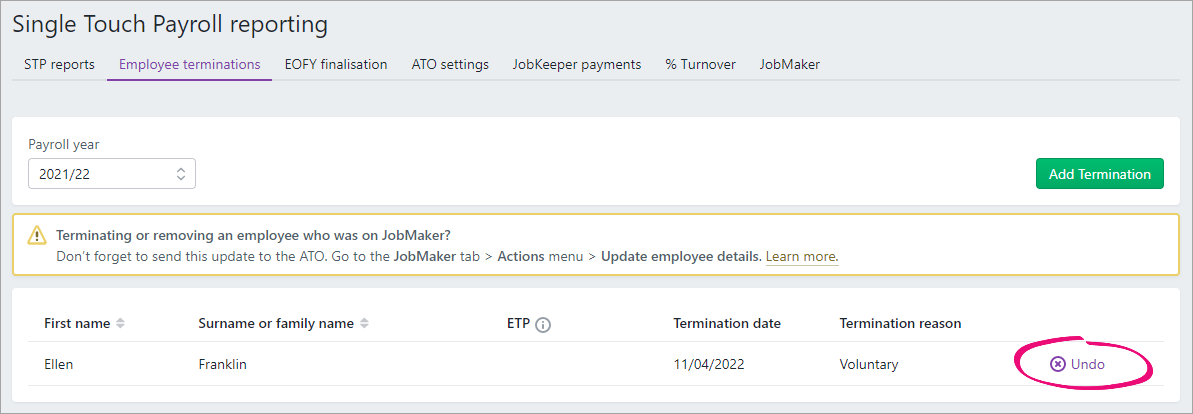
Task: Click the Termination reason column header
Action: (900, 323)
